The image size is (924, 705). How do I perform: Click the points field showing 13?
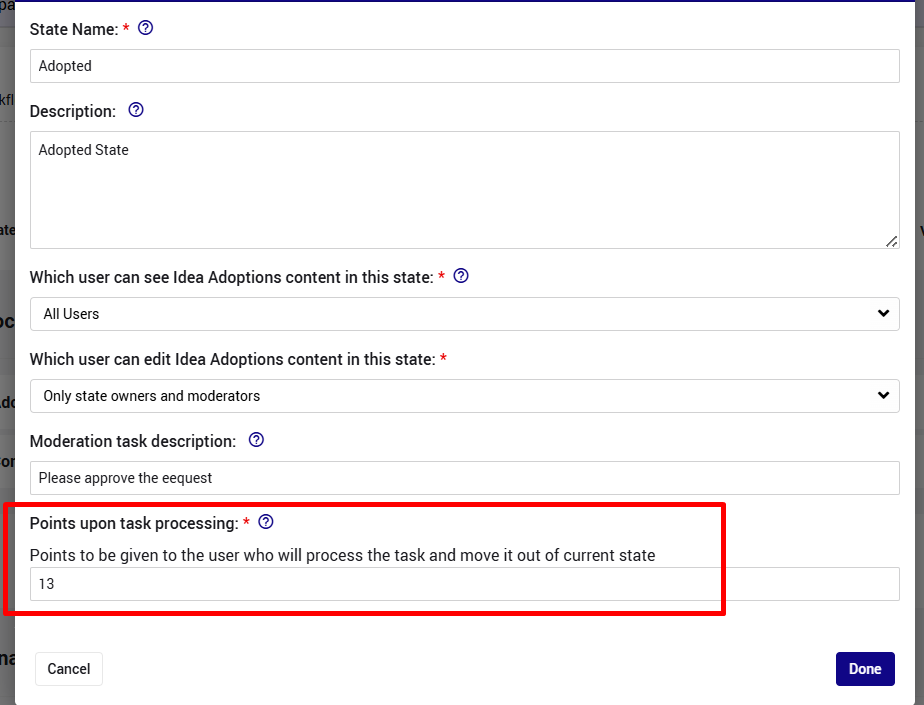pyautogui.click(x=464, y=584)
